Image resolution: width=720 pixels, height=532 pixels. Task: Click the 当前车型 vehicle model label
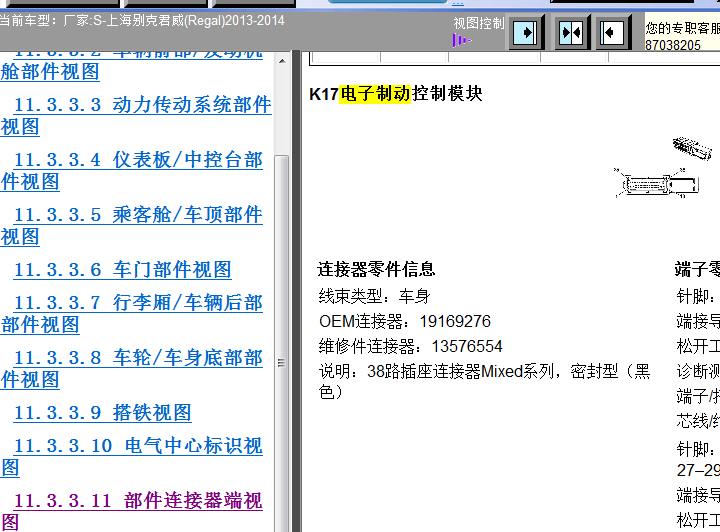[x=142, y=21]
